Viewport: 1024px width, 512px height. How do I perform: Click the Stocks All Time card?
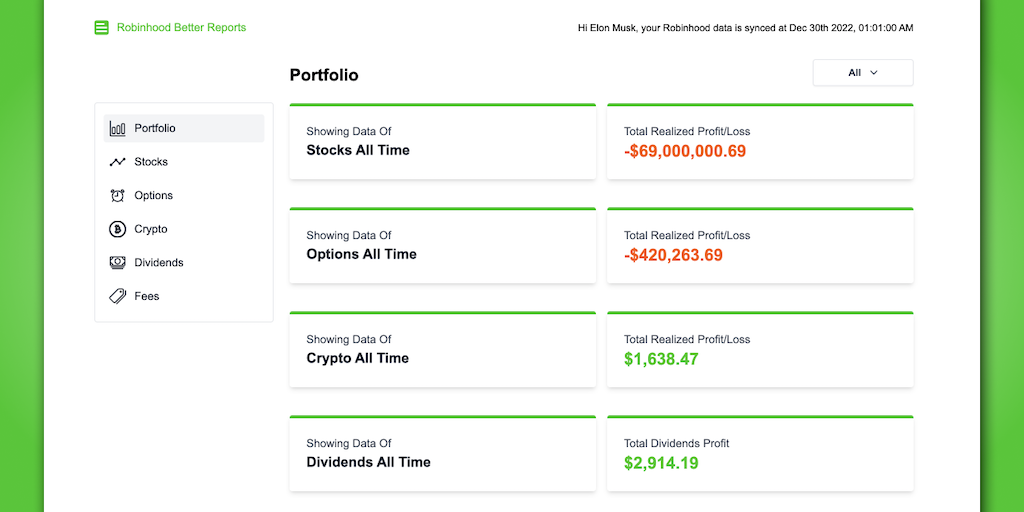pyautogui.click(x=442, y=142)
